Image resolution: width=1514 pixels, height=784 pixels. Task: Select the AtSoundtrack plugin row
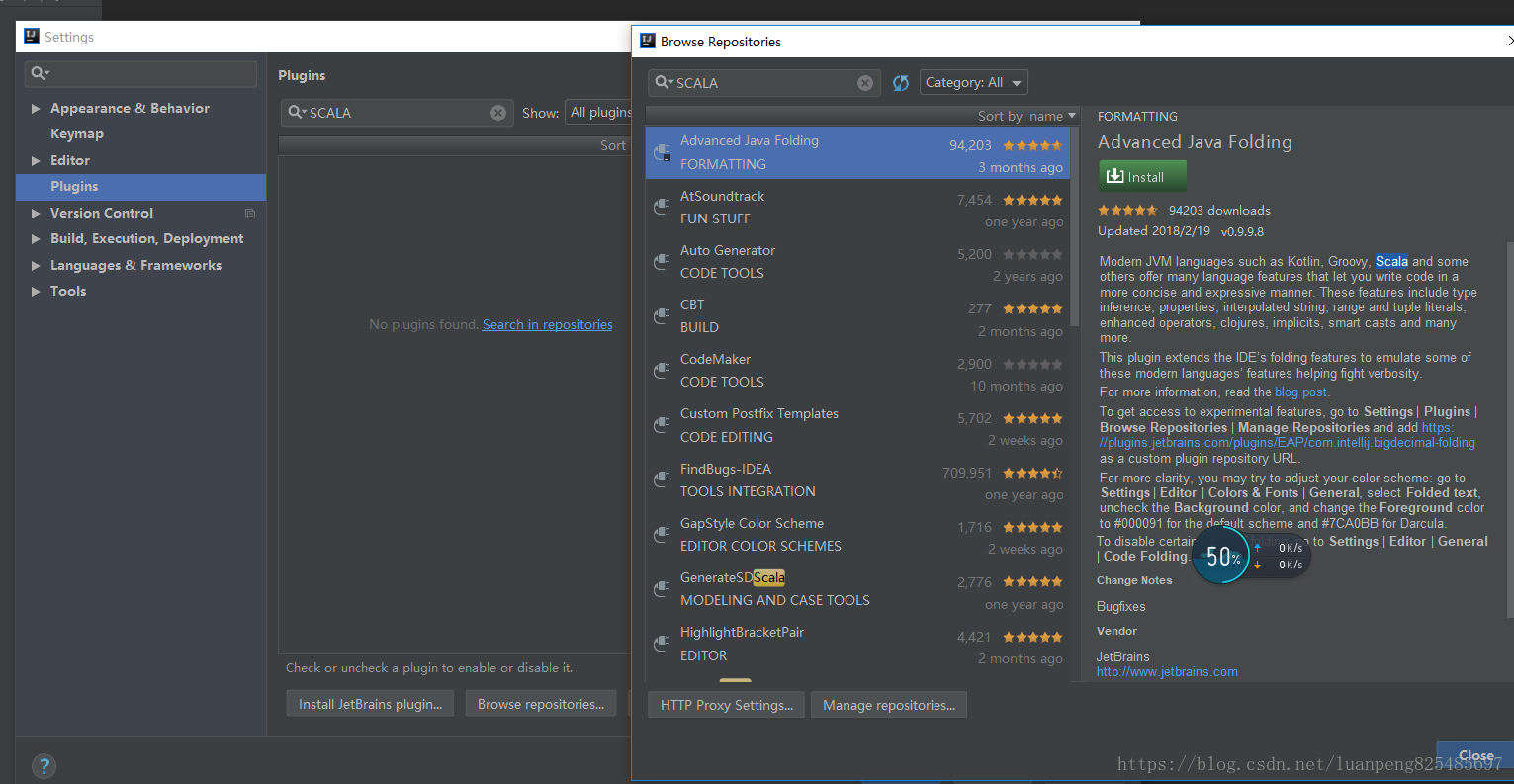coord(857,208)
